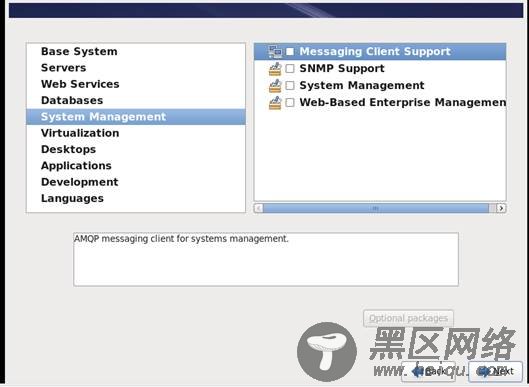The image size is (529, 387).
Task: Open the Servers category
Action: (136, 67)
